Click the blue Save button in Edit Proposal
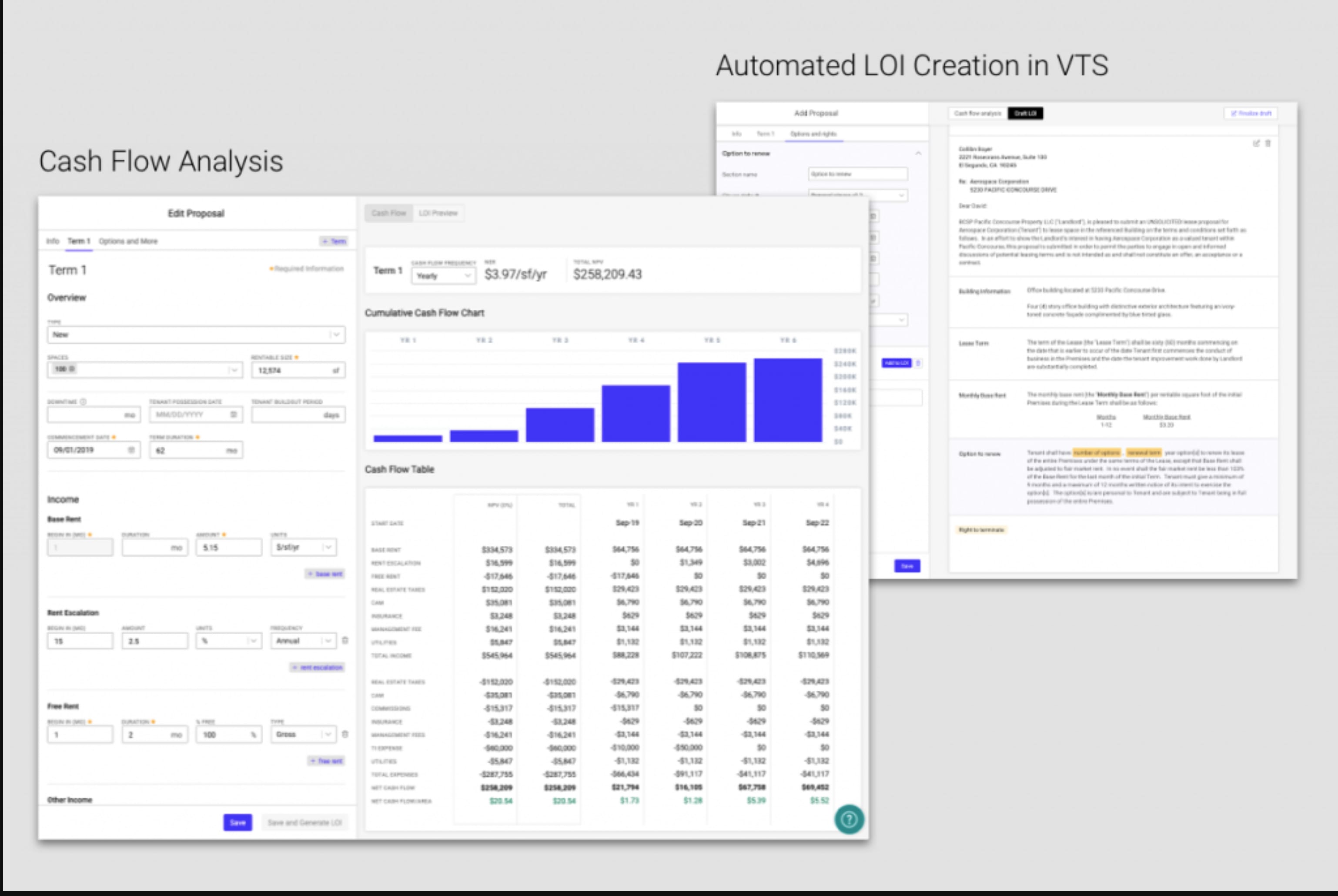 [237, 822]
